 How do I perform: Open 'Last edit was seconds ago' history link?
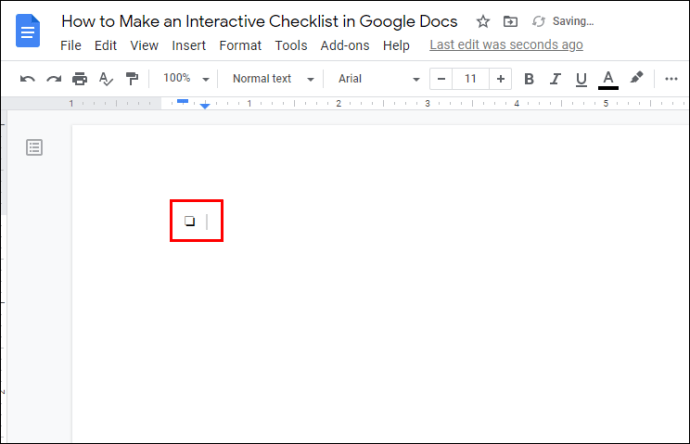506,44
